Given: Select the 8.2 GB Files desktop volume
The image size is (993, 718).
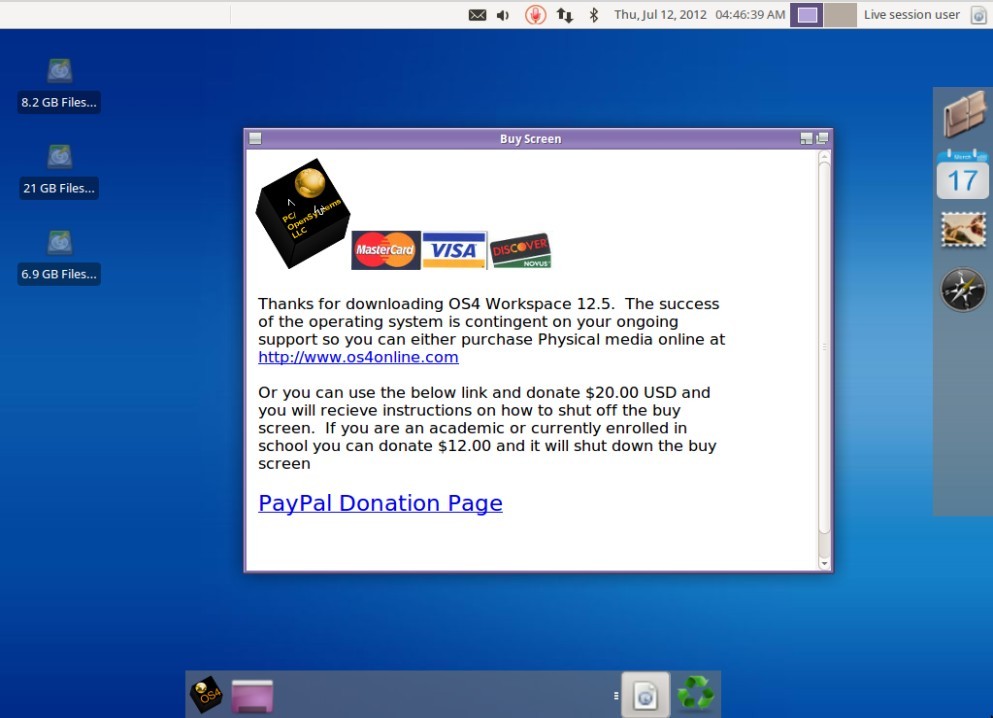Looking at the screenshot, I should point(59,86).
